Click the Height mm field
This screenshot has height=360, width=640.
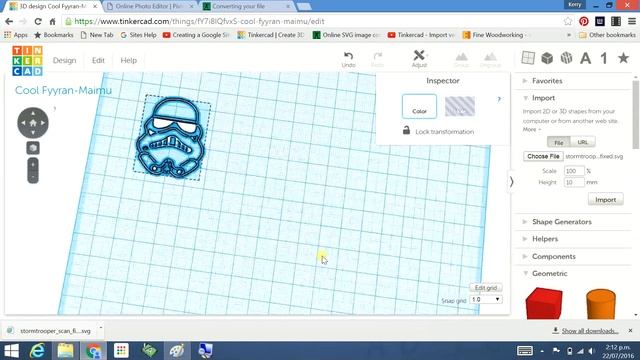(574, 182)
